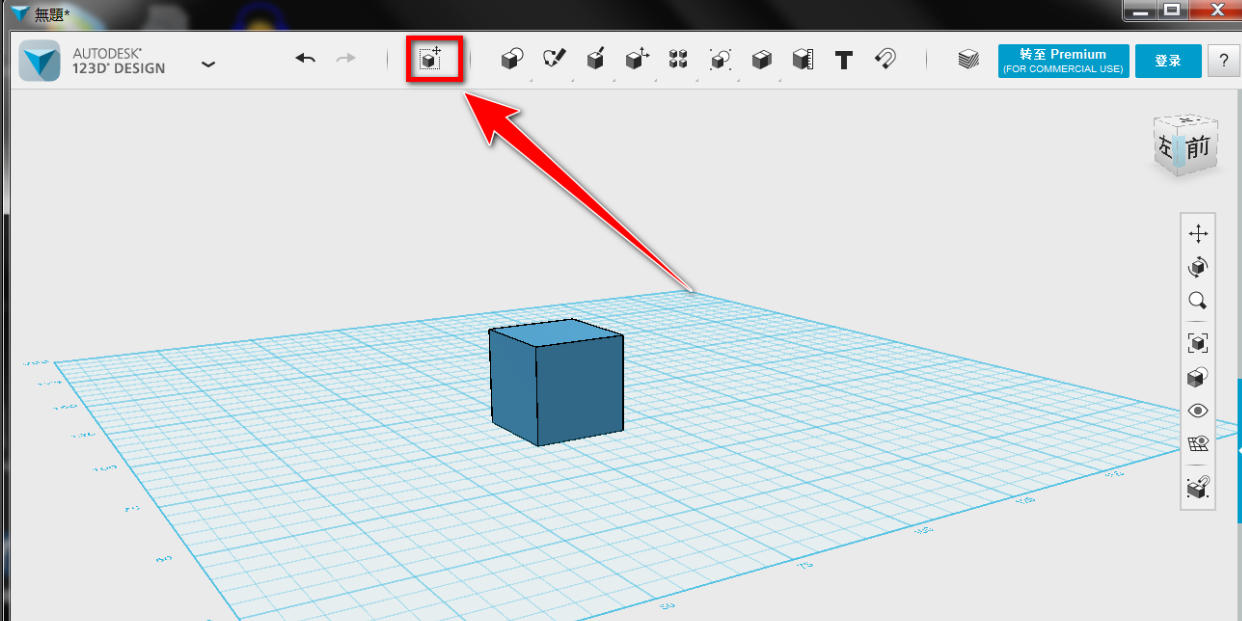Open the application menu chevron

click(208, 63)
